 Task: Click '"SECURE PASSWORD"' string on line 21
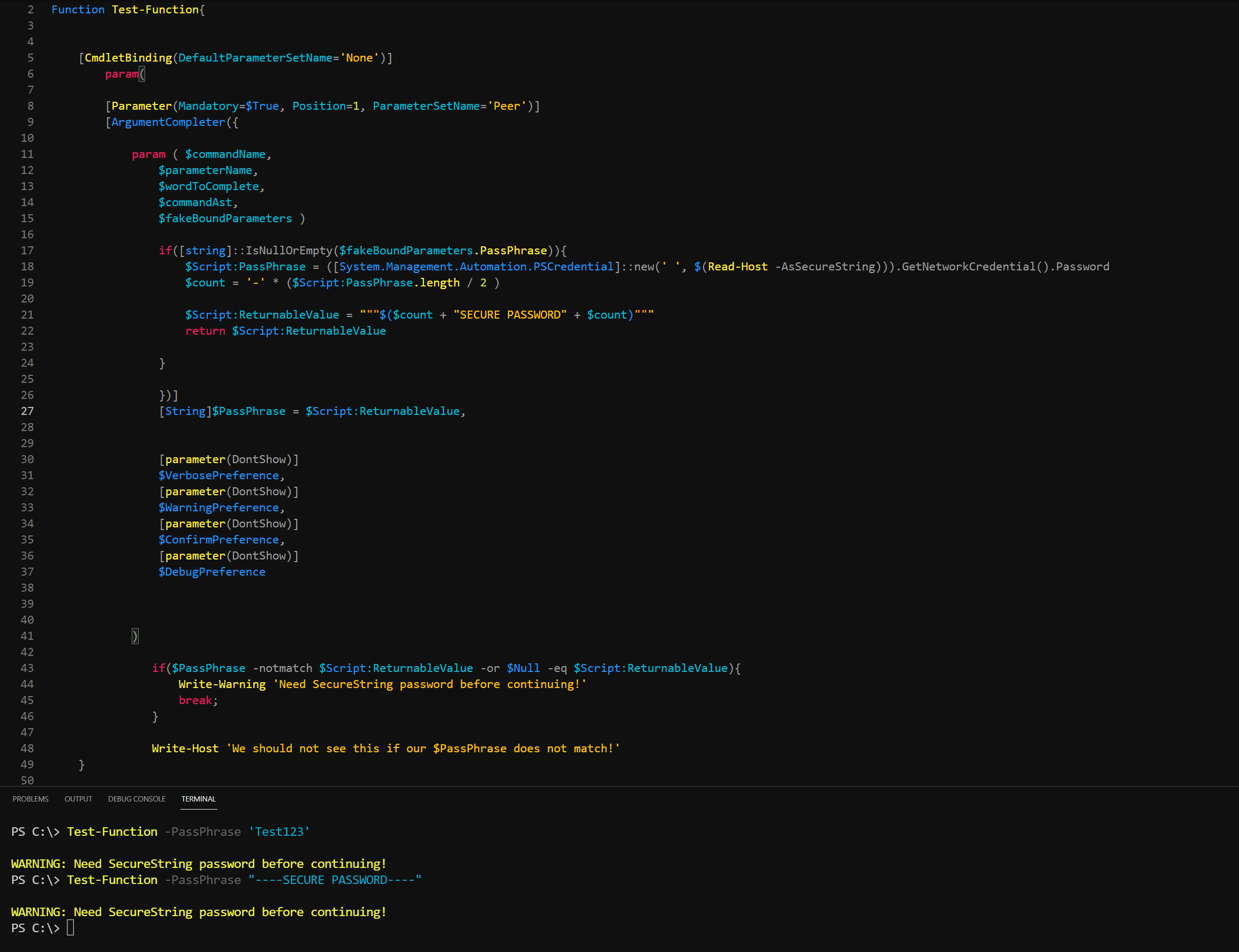point(510,314)
